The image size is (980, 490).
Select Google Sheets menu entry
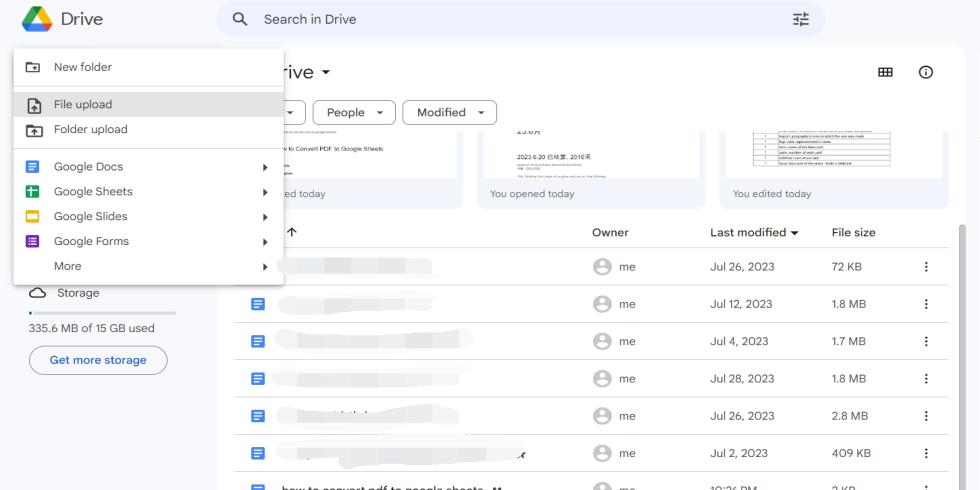pos(148,192)
